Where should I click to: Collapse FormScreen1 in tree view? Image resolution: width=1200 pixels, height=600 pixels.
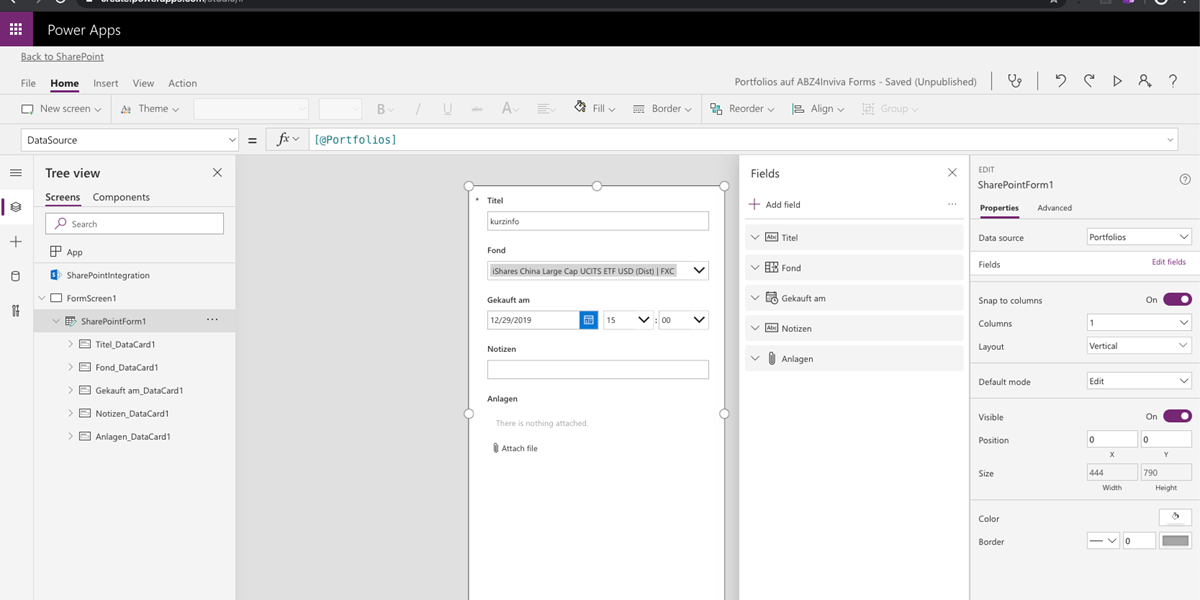tap(42, 298)
